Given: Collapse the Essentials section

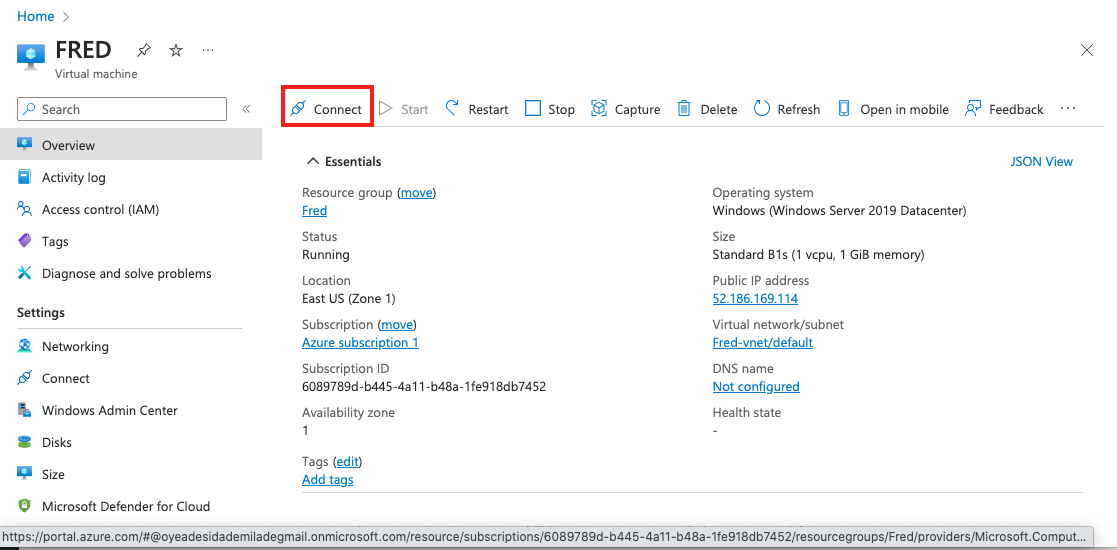Looking at the screenshot, I should (x=313, y=161).
